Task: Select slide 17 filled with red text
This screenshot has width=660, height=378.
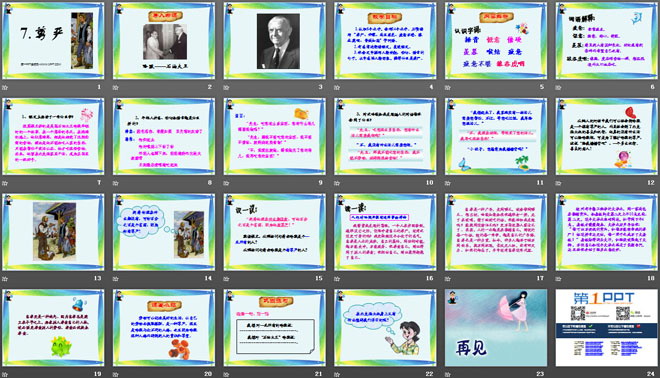Action: tap(496, 232)
